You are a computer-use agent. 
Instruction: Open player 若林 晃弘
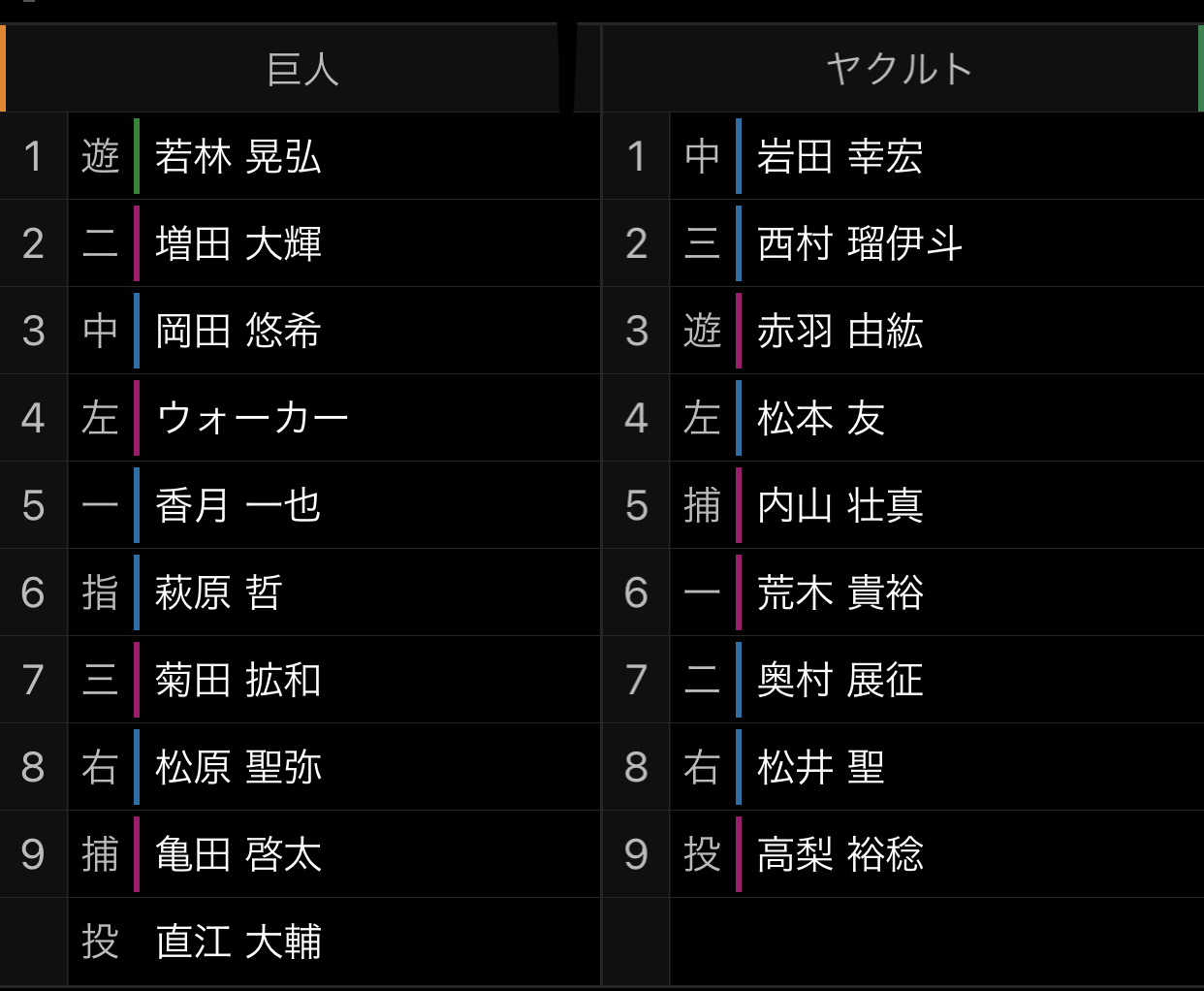click(x=238, y=156)
